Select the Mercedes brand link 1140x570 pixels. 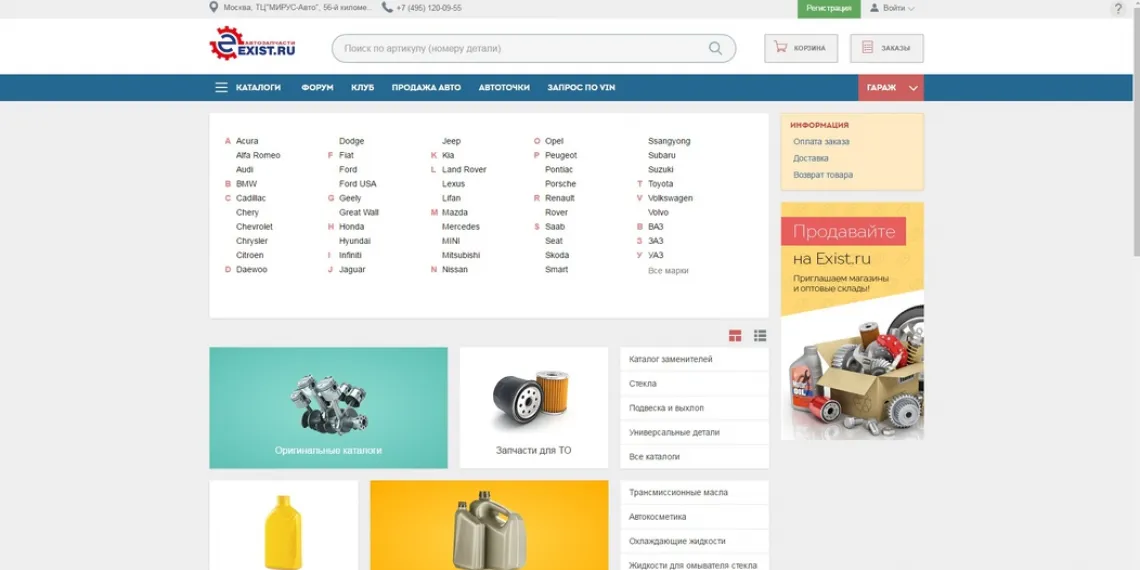(461, 227)
